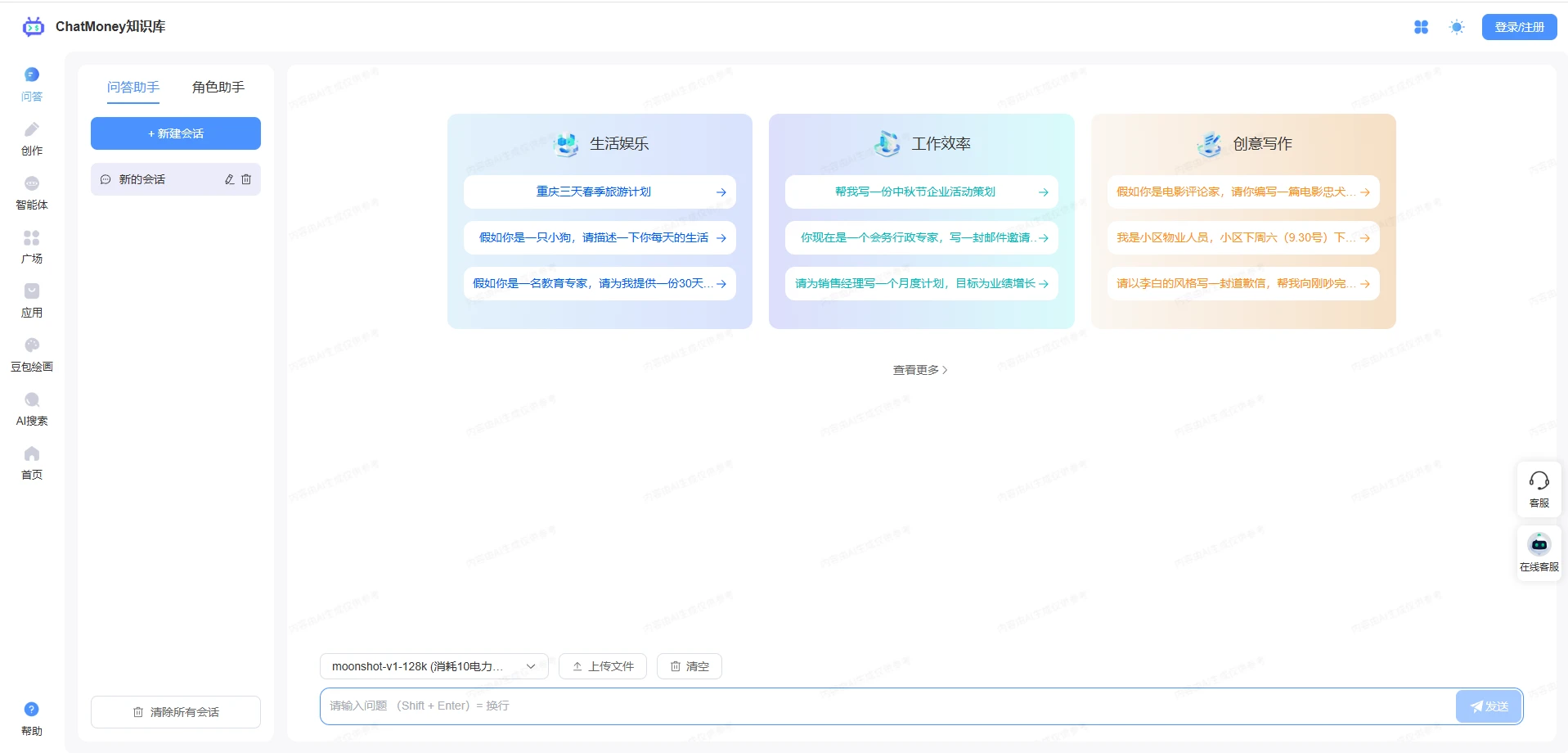The height and width of the screenshot is (753, 1568).
Task: Open the 广场 sidebar item
Action: (x=32, y=246)
